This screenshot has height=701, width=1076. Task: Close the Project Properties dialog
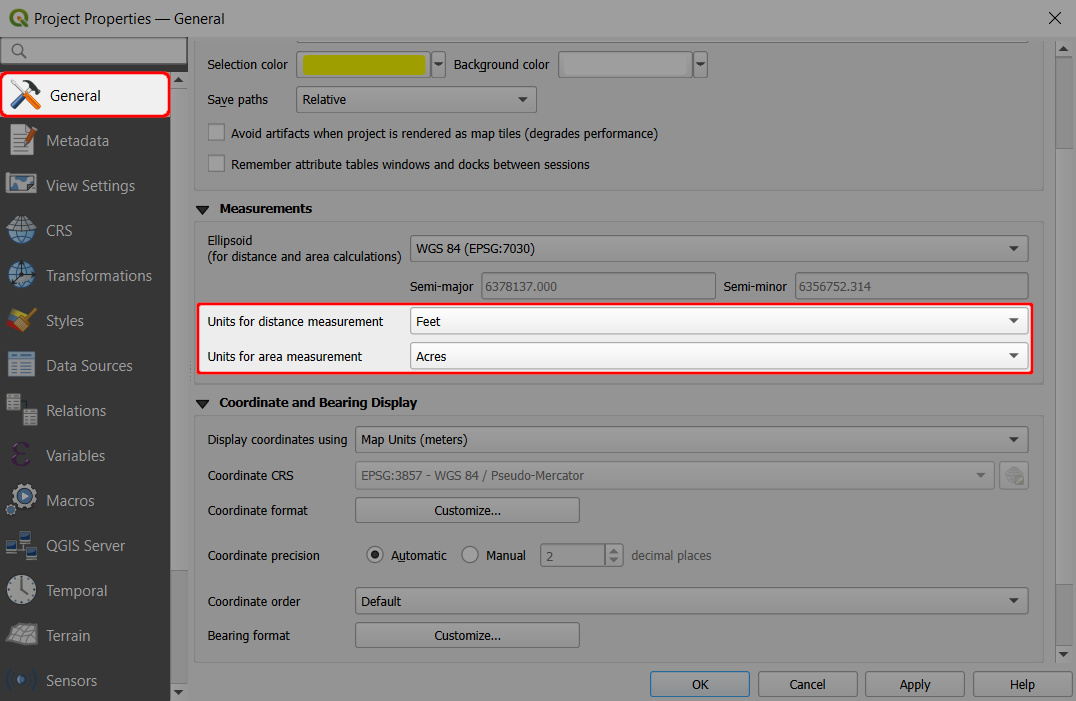point(1055,19)
